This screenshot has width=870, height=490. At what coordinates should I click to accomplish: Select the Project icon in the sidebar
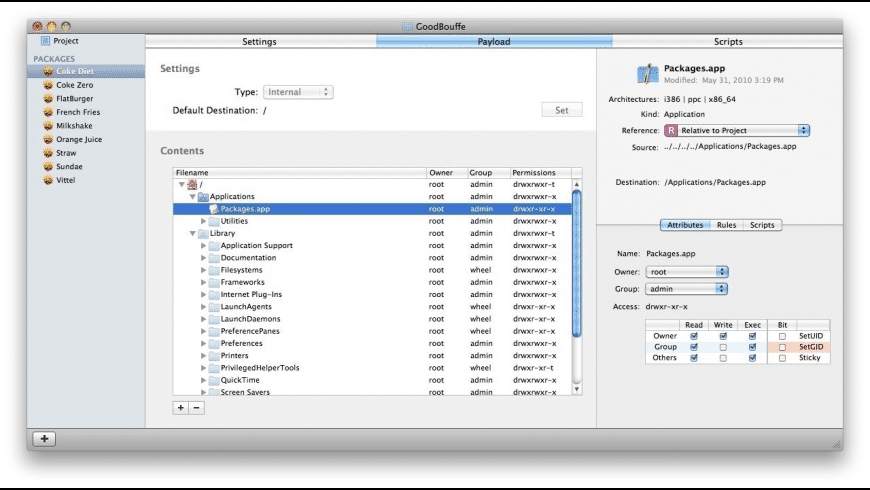pos(45,41)
